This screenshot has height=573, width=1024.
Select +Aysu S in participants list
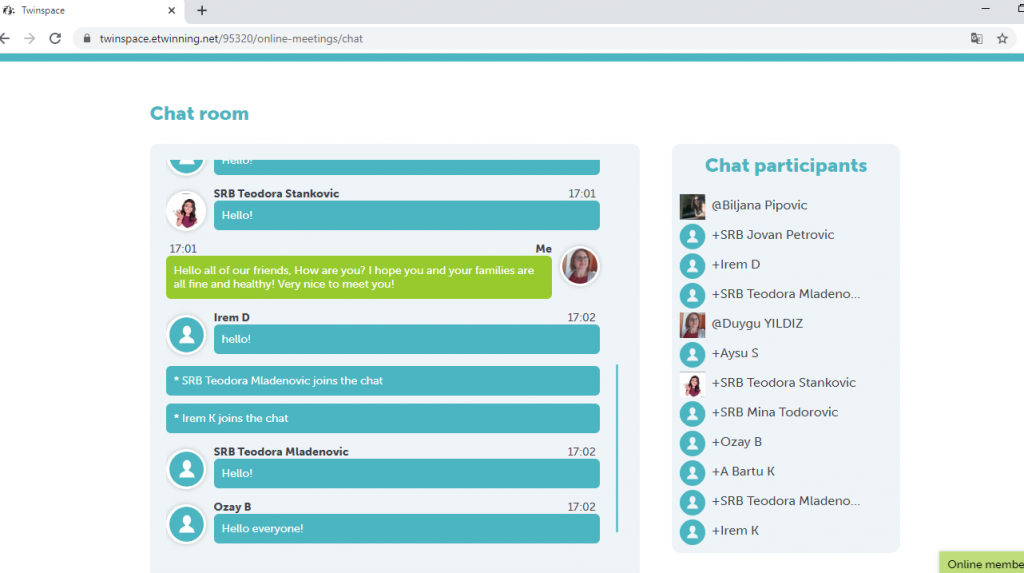pyautogui.click(x=734, y=353)
